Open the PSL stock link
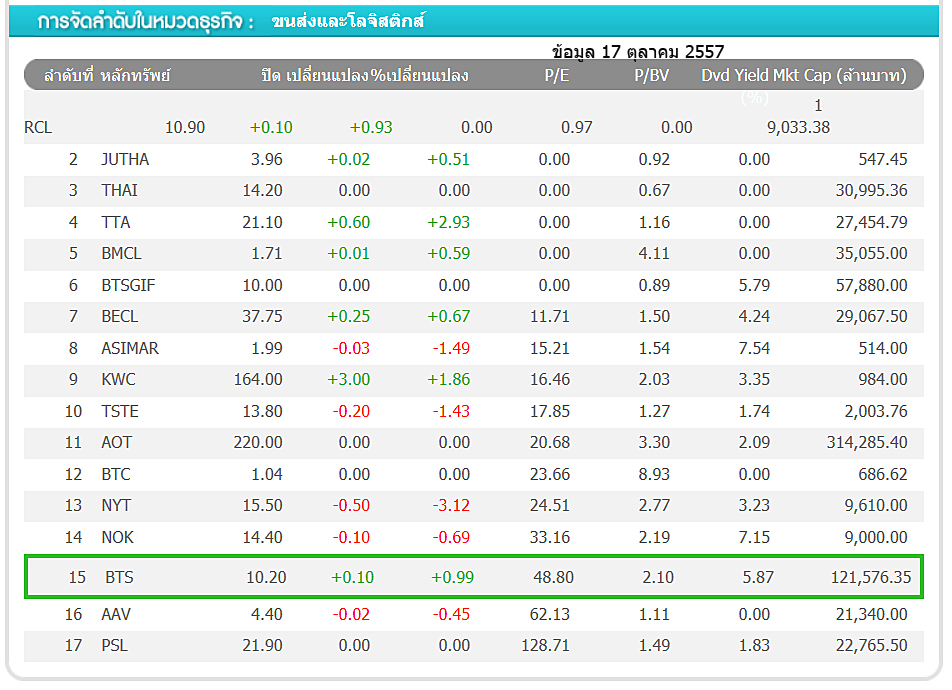This screenshot has width=952, height=690. 115,646
